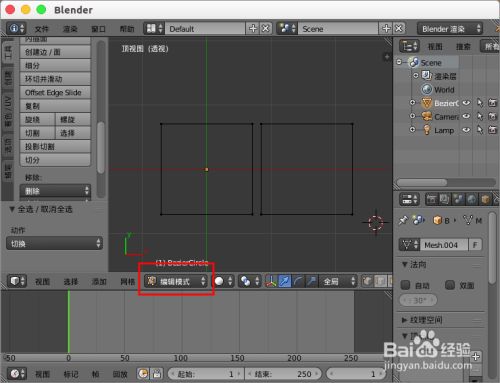Click the scene browse icon
Viewport: 500px width, 383px height.
pos(287,28)
